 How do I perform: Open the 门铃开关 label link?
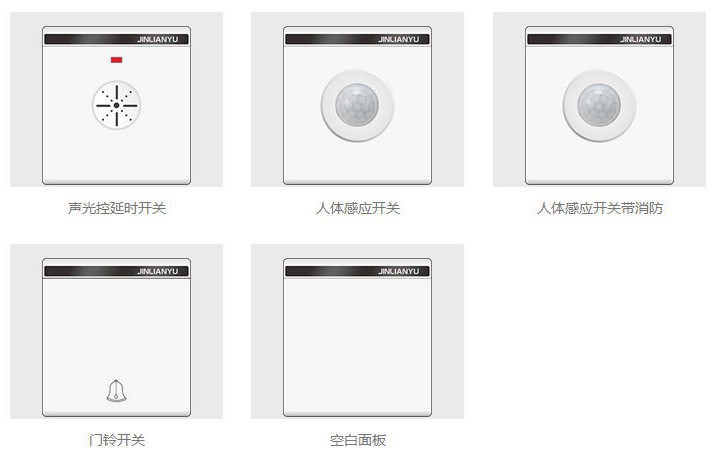117,440
